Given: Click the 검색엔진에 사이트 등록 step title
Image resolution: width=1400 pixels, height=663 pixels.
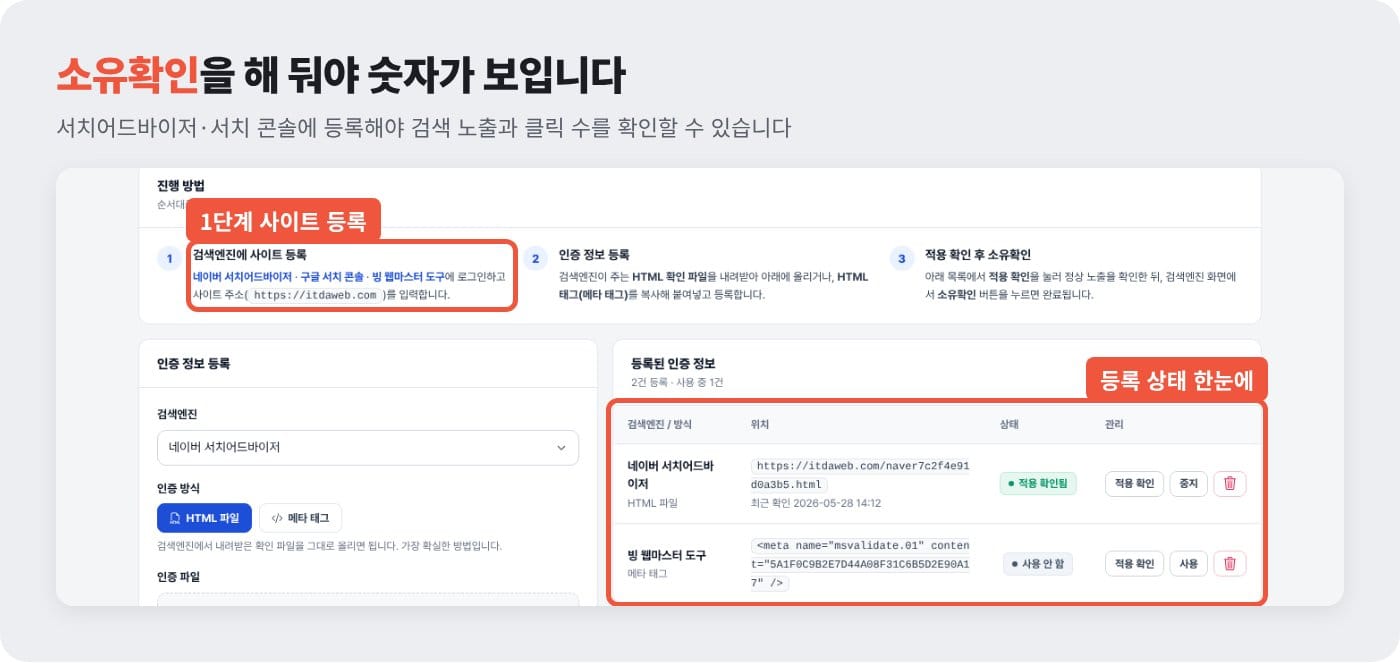Looking at the screenshot, I should (x=249, y=255).
